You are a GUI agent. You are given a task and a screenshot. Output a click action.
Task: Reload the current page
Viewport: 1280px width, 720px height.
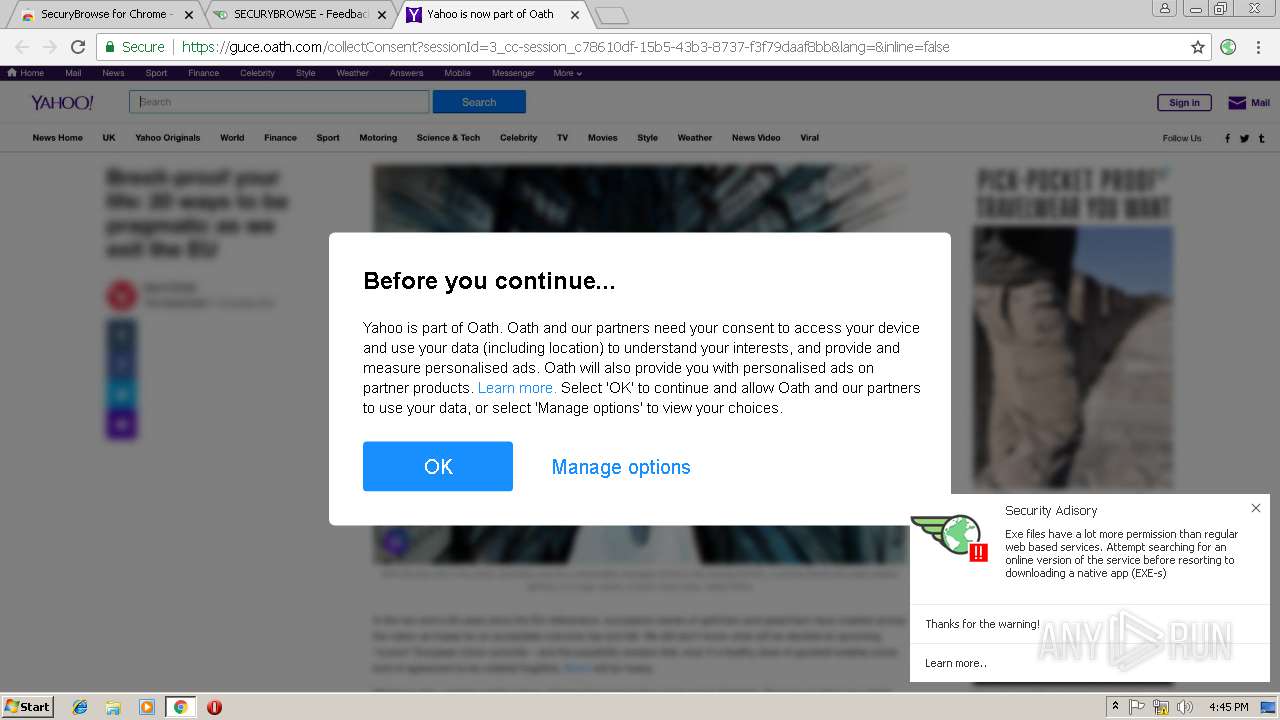(78, 47)
